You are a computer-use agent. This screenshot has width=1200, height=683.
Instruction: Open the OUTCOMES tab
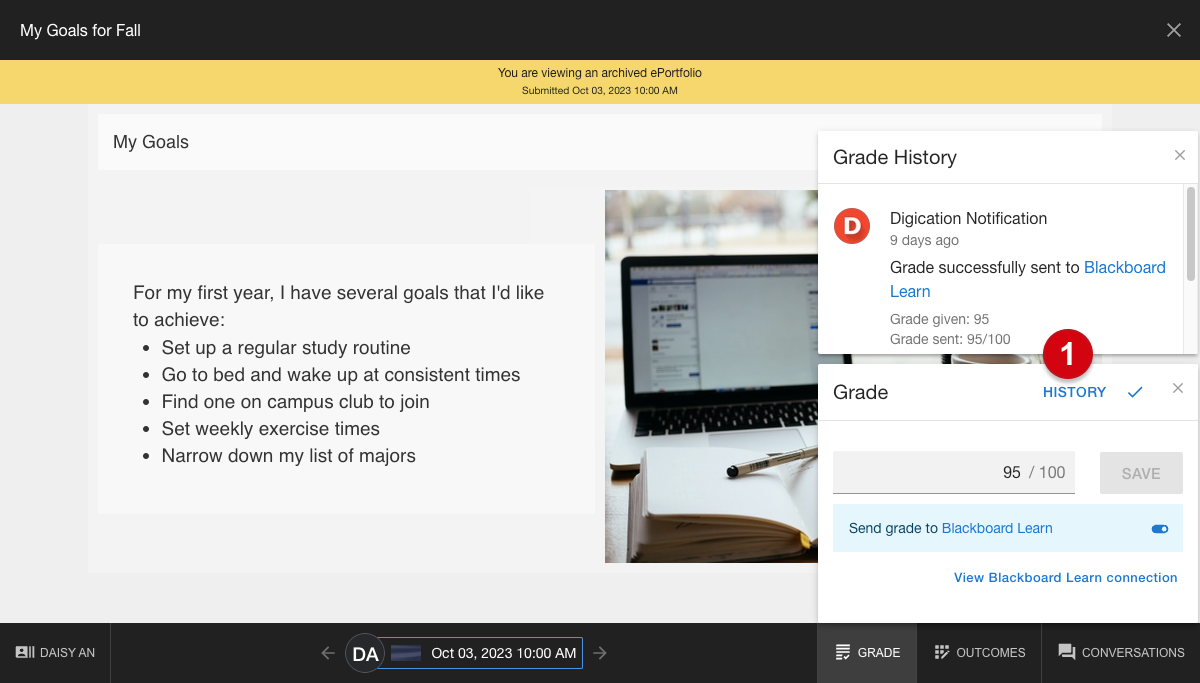[x=979, y=653]
